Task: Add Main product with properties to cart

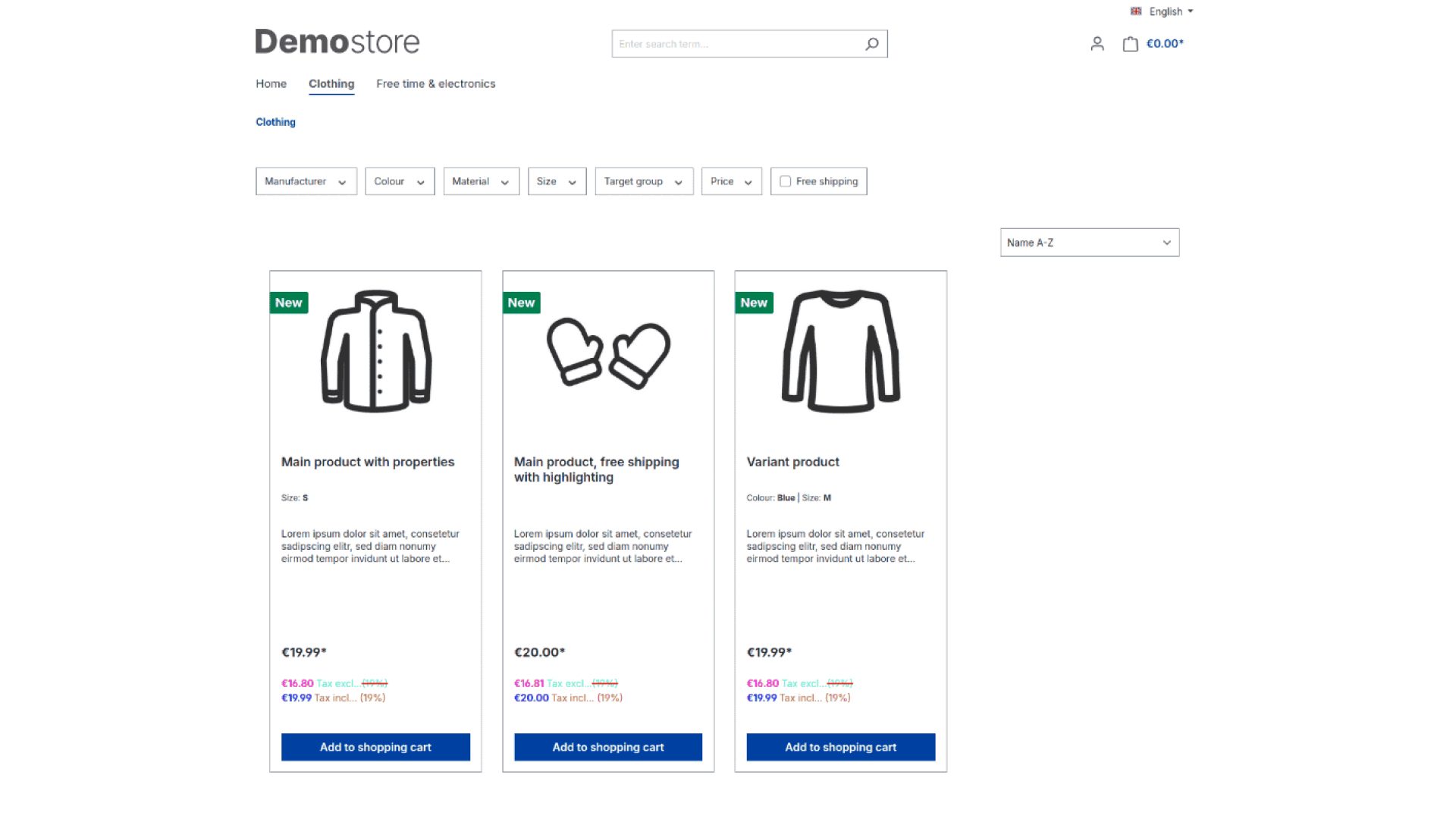Action: [375, 747]
